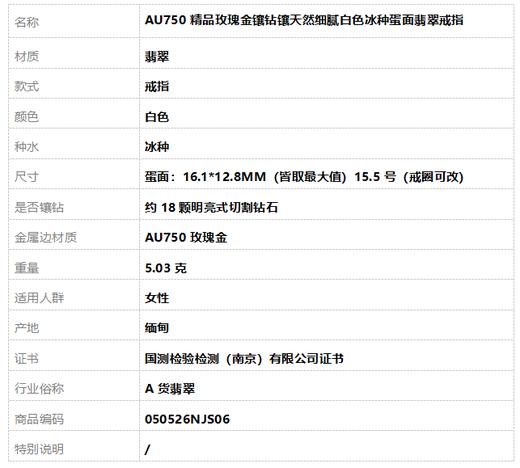Screen dimensions: 520x468
Task: Select the '金属边材质' label
Action: click(45, 238)
